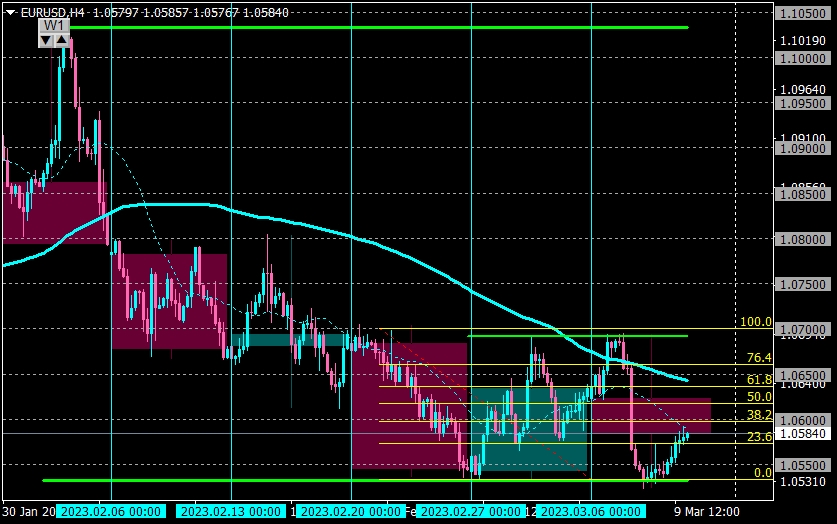Click the 1.05500 price scale label

(803, 465)
